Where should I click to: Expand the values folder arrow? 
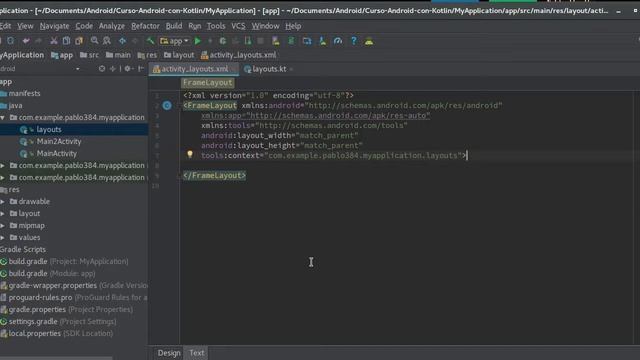[3, 238]
